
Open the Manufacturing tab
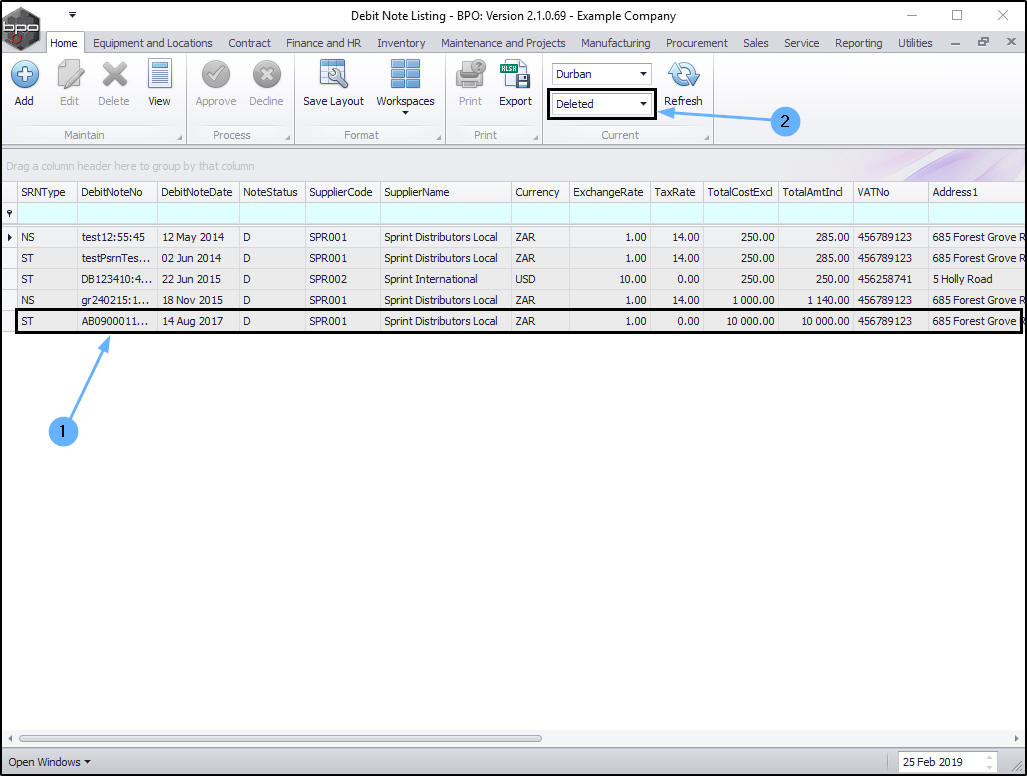click(x=616, y=43)
